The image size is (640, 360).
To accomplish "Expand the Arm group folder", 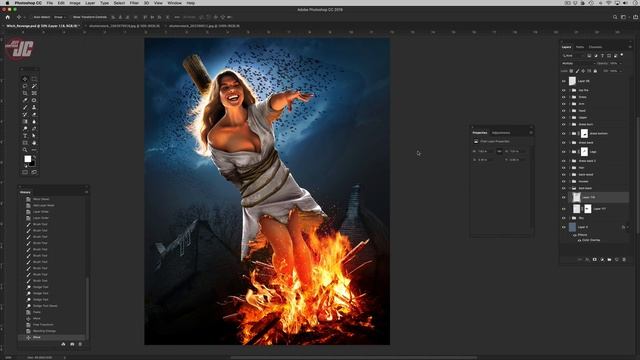I will [569, 104].
